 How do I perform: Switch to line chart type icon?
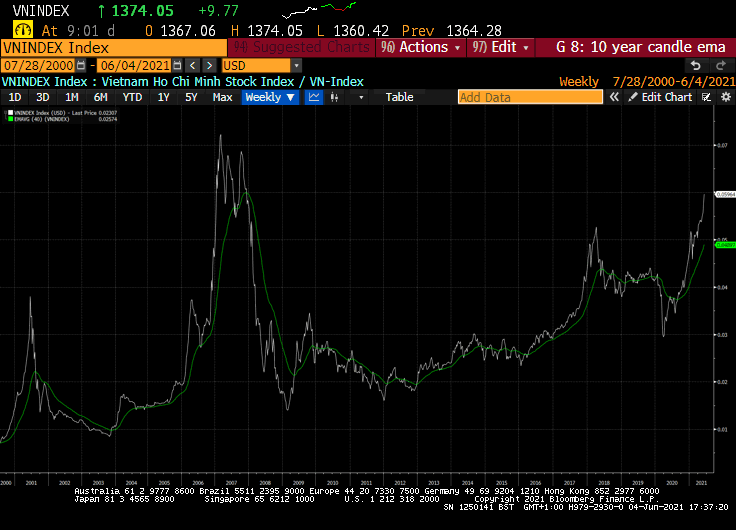coord(314,97)
